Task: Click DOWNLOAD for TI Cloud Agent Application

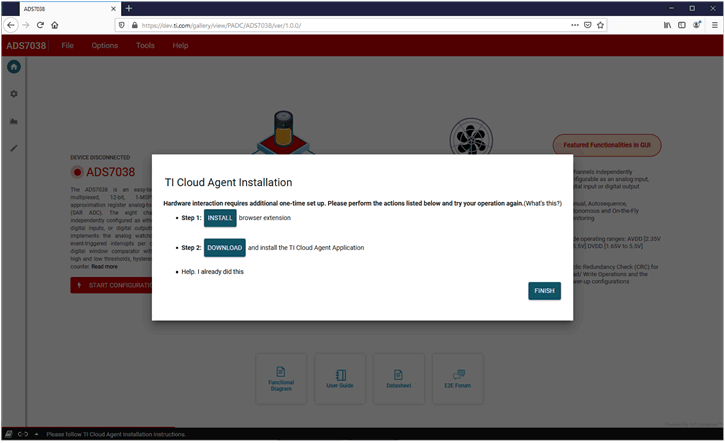Action: [x=224, y=247]
